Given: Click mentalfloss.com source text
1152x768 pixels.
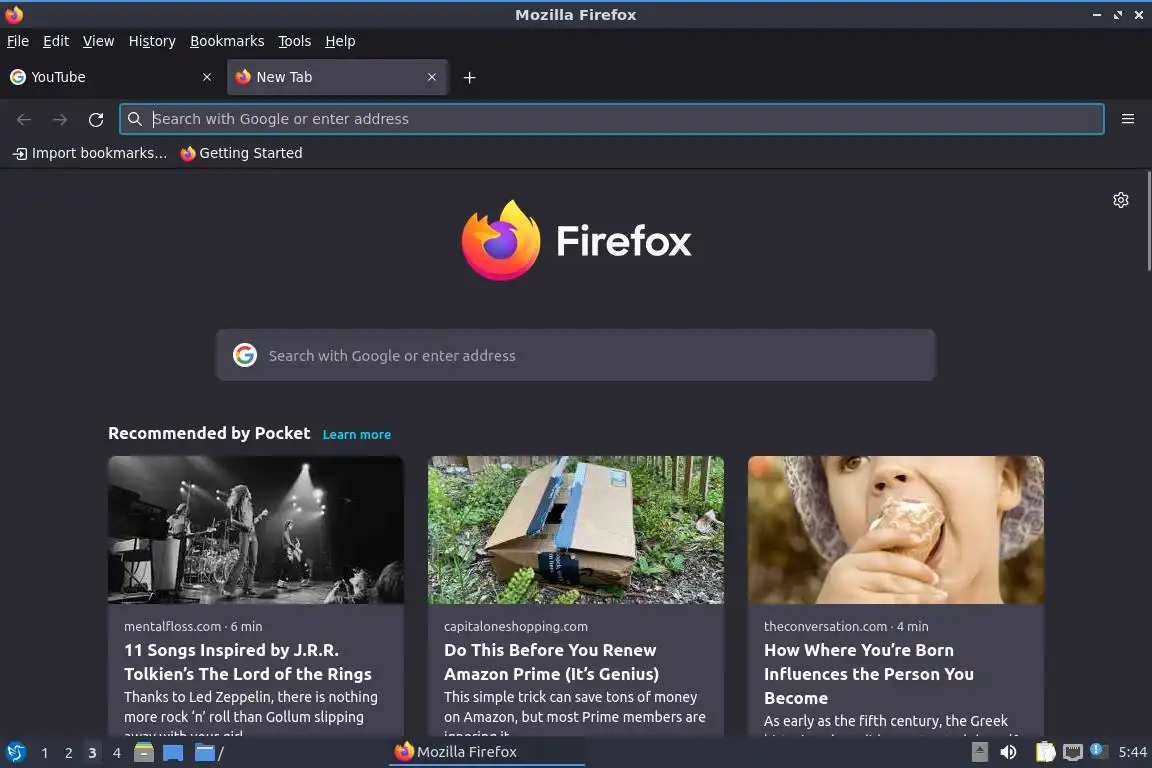Looking at the screenshot, I should point(173,626).
